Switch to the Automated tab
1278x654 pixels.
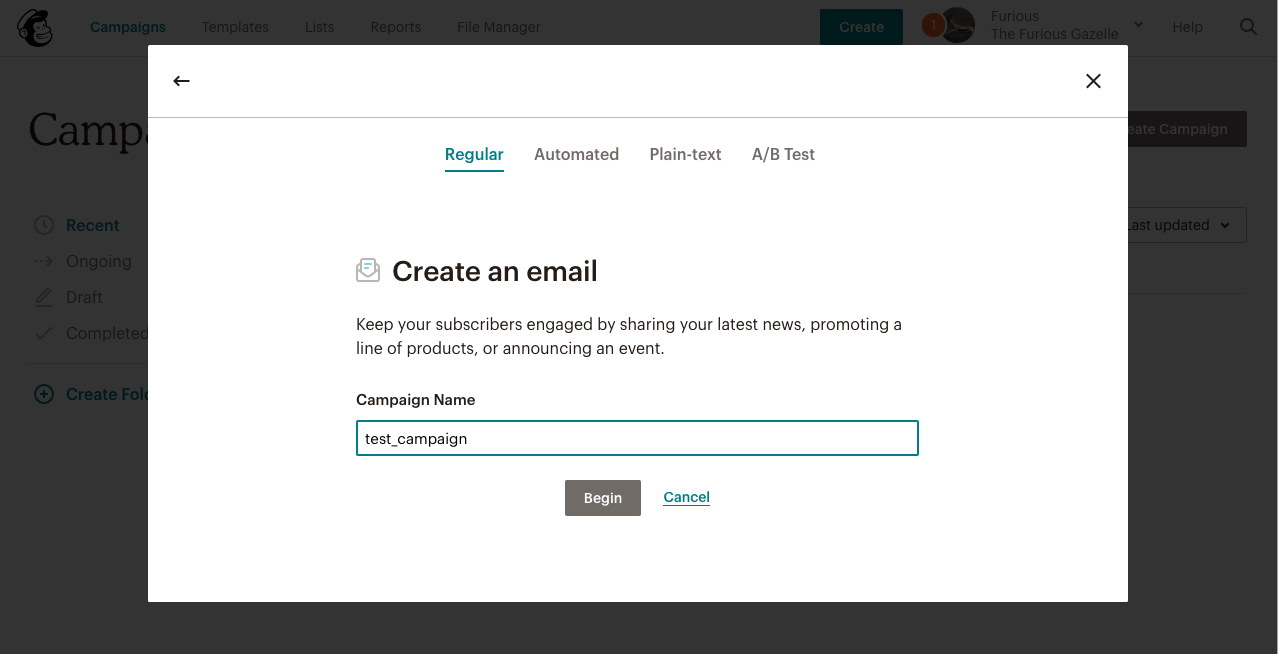pyautogui.click(x=576, y=154)
